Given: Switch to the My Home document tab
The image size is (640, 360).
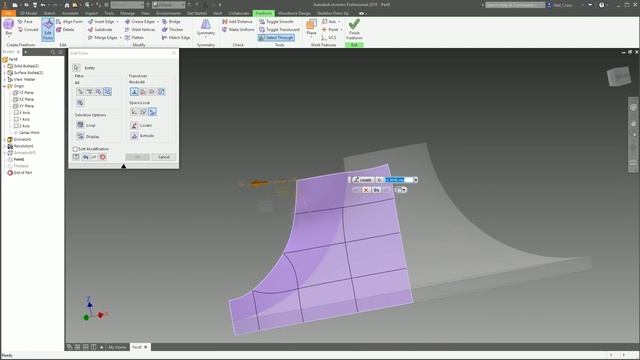Looking at the screenshot, I should pyautogui.click(x=117, y=347).
